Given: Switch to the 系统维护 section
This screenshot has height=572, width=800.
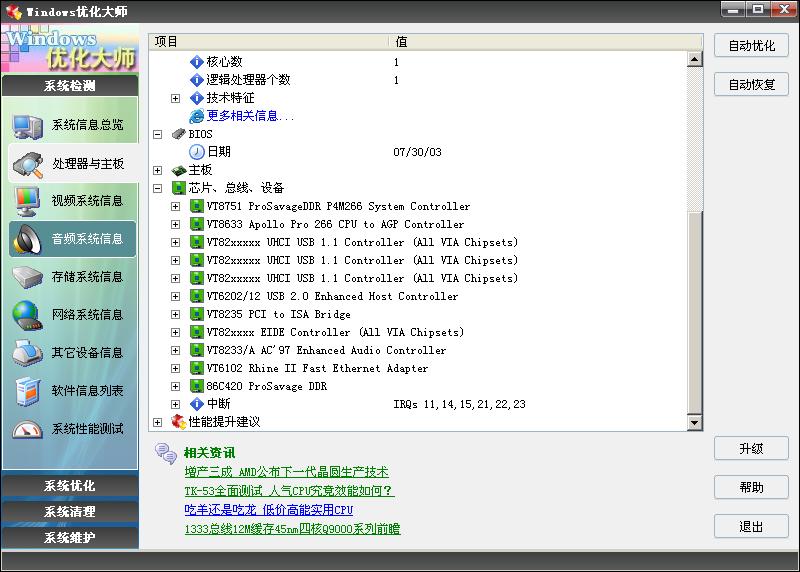Looking at the screenshot, I should 70,537.
